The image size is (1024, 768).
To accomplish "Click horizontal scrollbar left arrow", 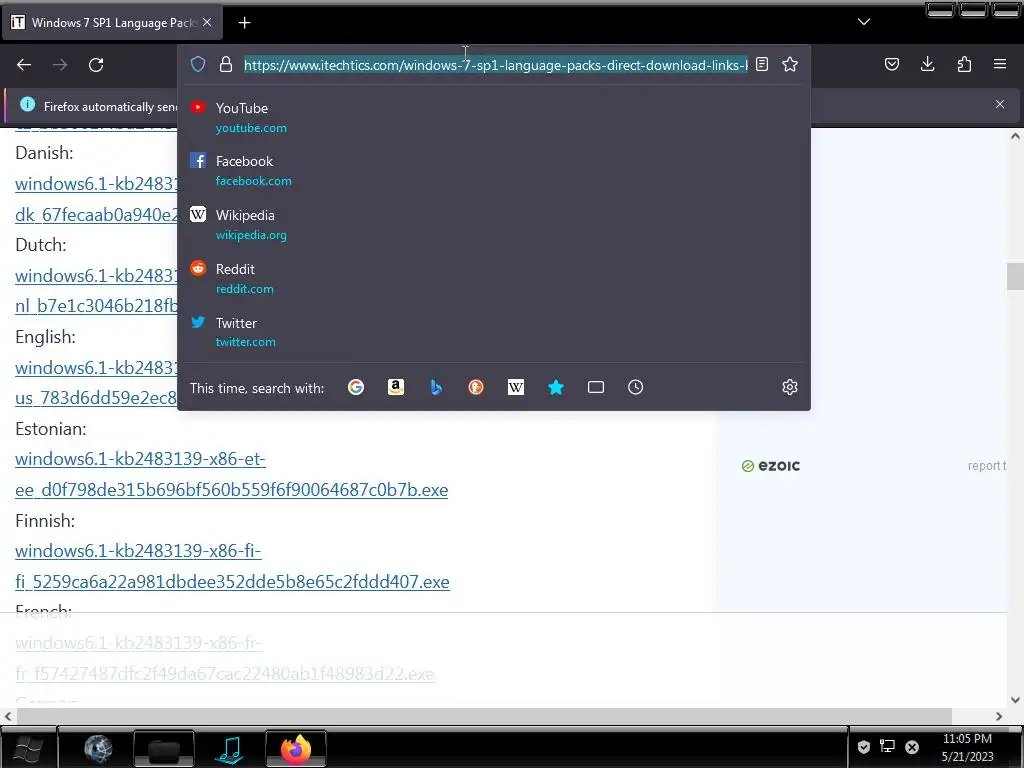I will (8, 716).
